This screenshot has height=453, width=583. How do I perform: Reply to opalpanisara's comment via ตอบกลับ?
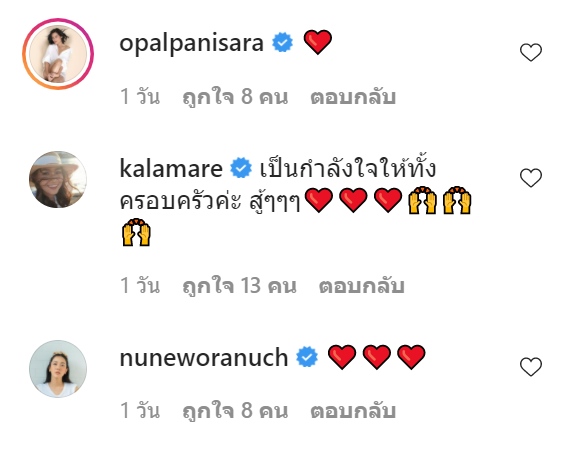(x=353, y=97)
